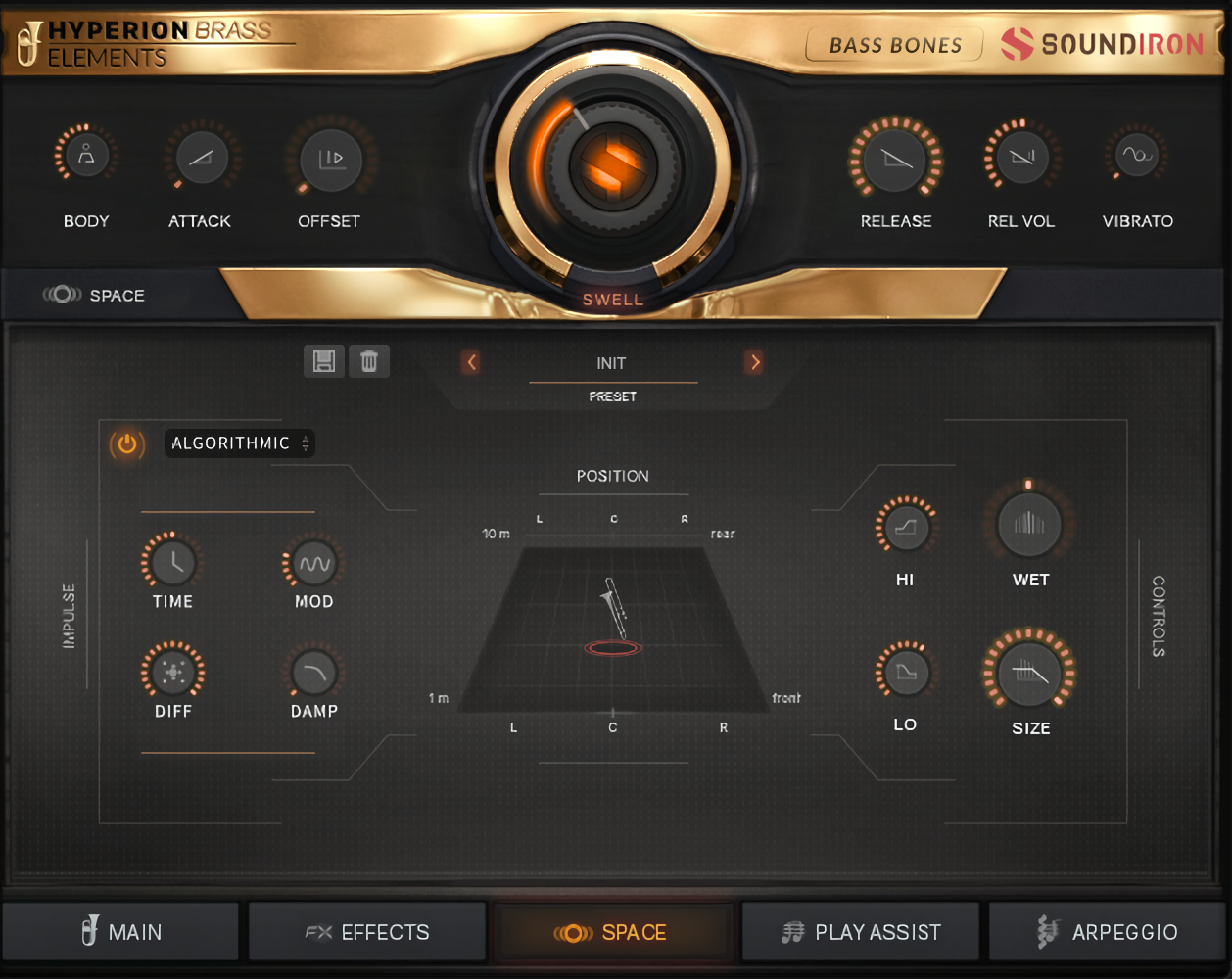Open the Effects tab
The height and width of the screenshot is (979, 1232).
(367, 931)
